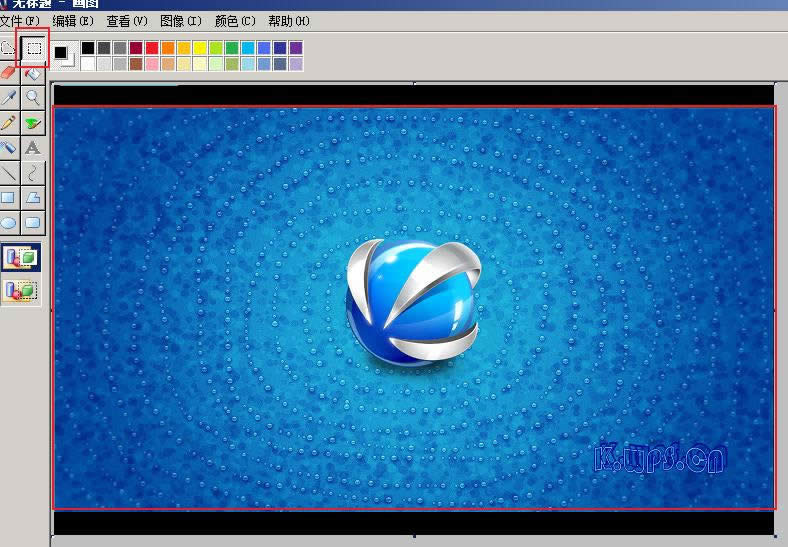Pick the Eraser tool

[x=9, y=72]
